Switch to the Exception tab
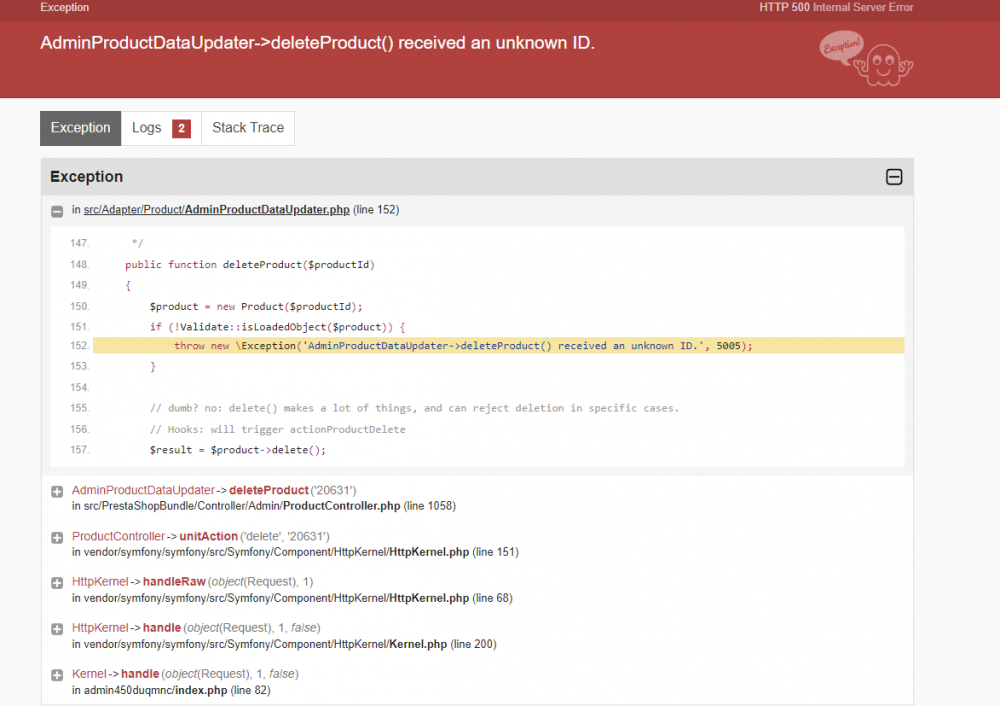 point(80,128)
